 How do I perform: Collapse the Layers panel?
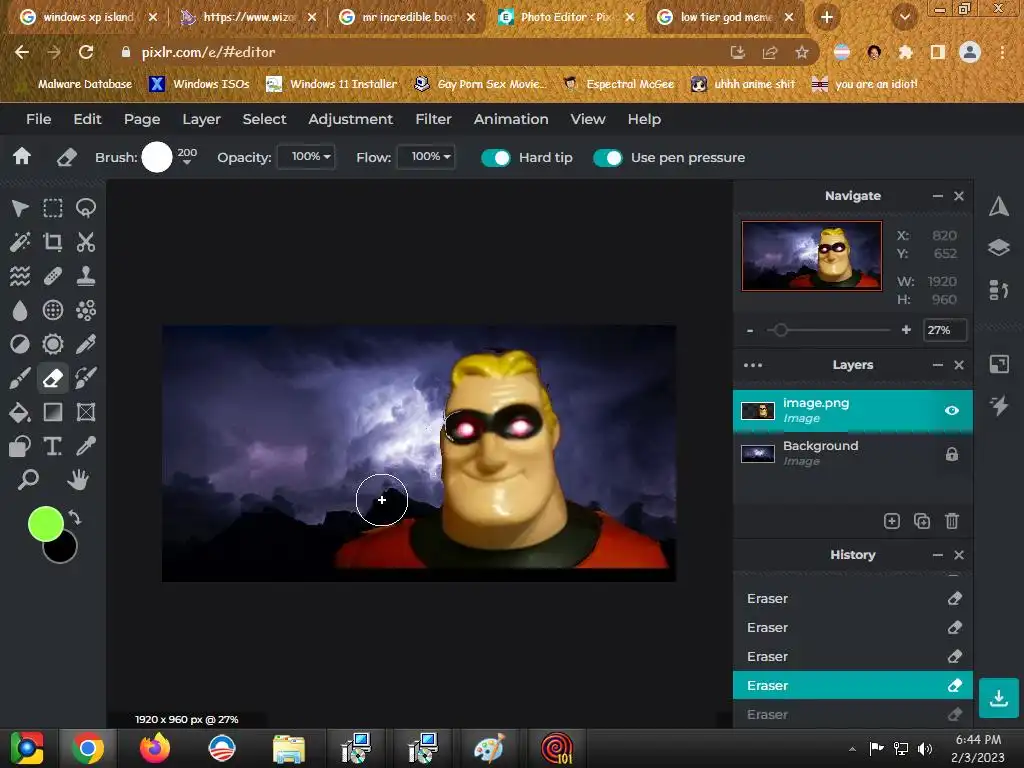pos(938,365)
